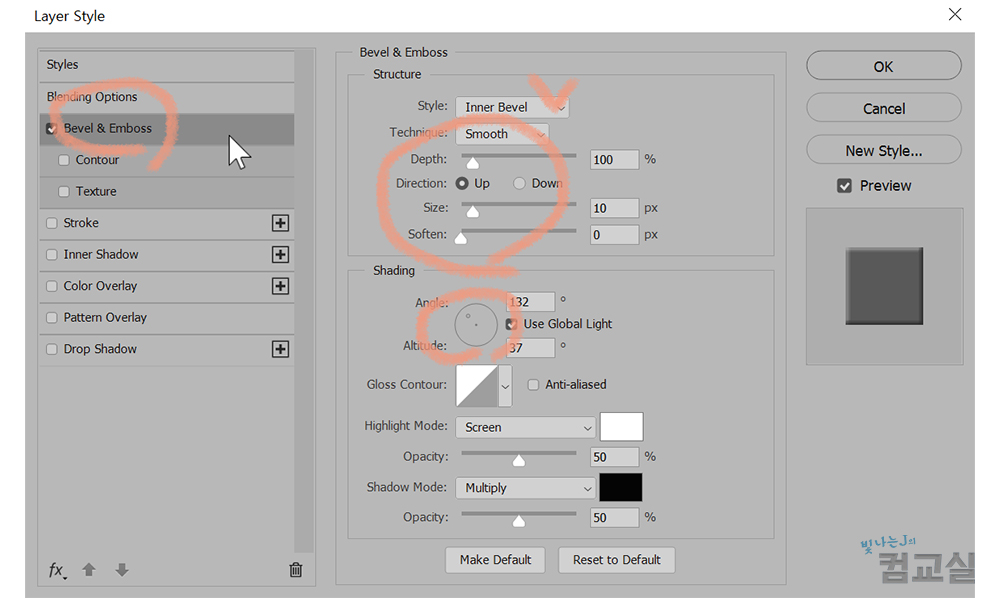This screenshot has width=1000, height=598.
Task: Click the shadow Opacity slider handle
Action: coord(518,521)
